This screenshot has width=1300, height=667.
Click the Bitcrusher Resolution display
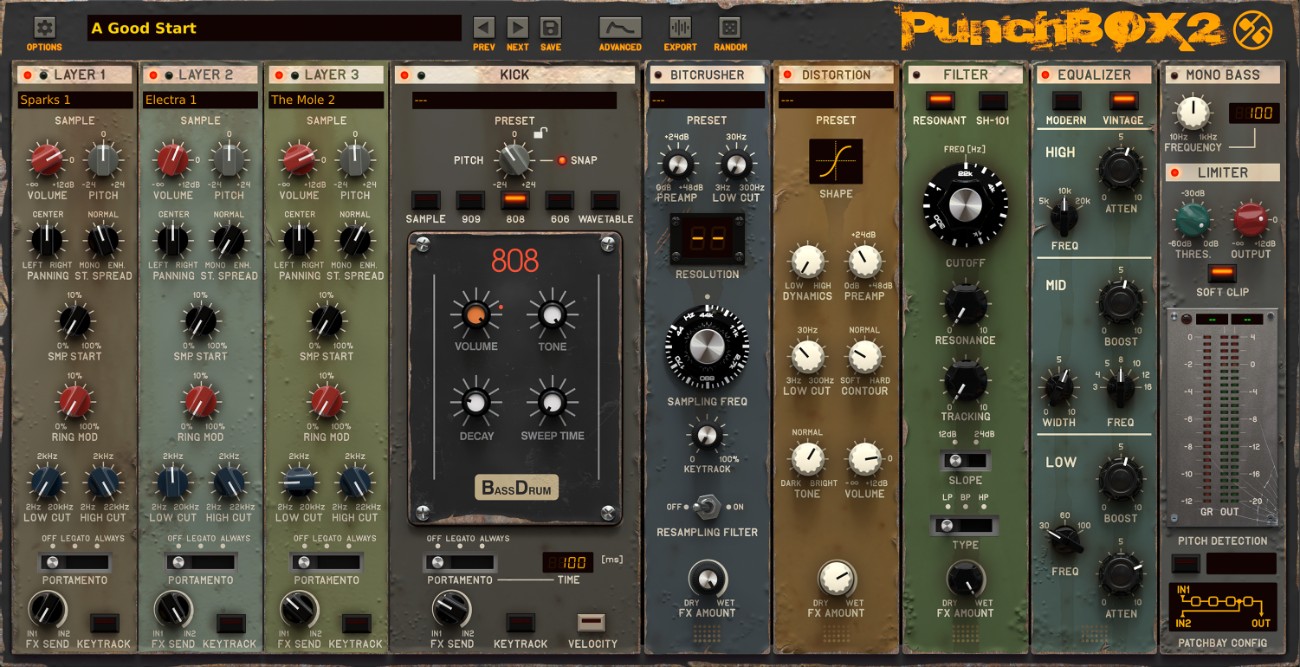[x=706, y=238]
